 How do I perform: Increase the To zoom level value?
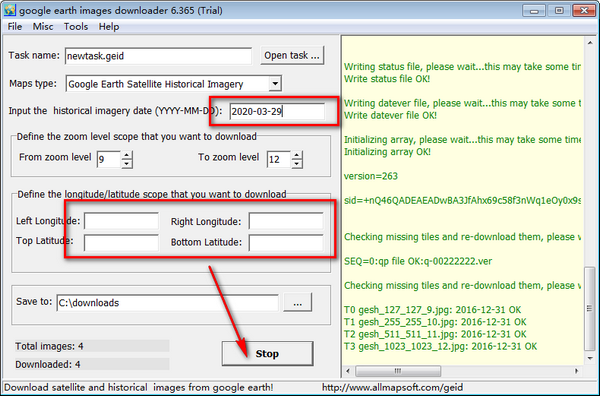297,155
